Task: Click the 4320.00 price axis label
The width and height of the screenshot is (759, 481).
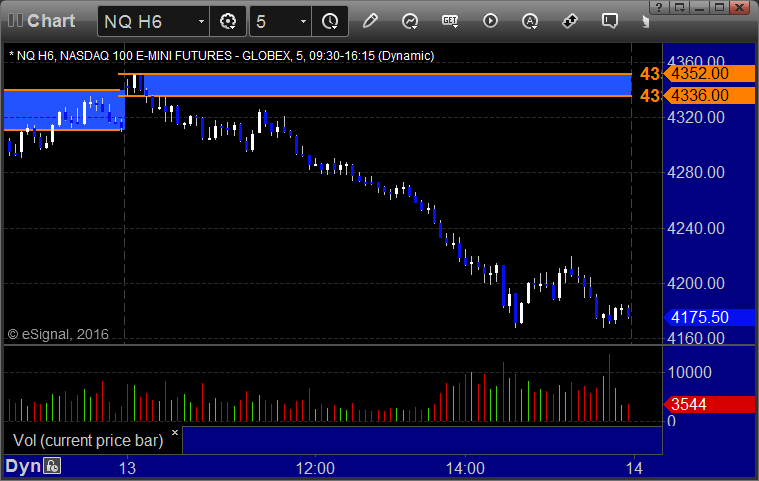Action: coord(696,117)
